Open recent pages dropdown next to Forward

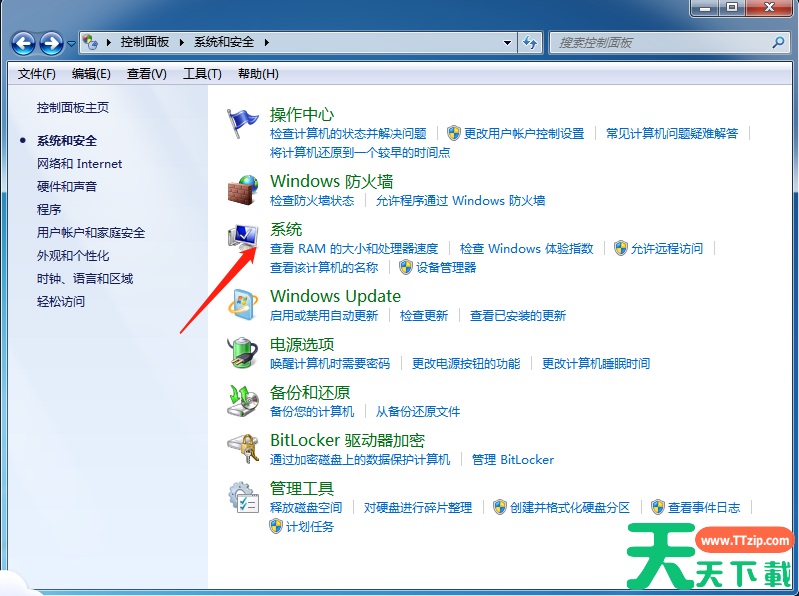tap(71, 44)
